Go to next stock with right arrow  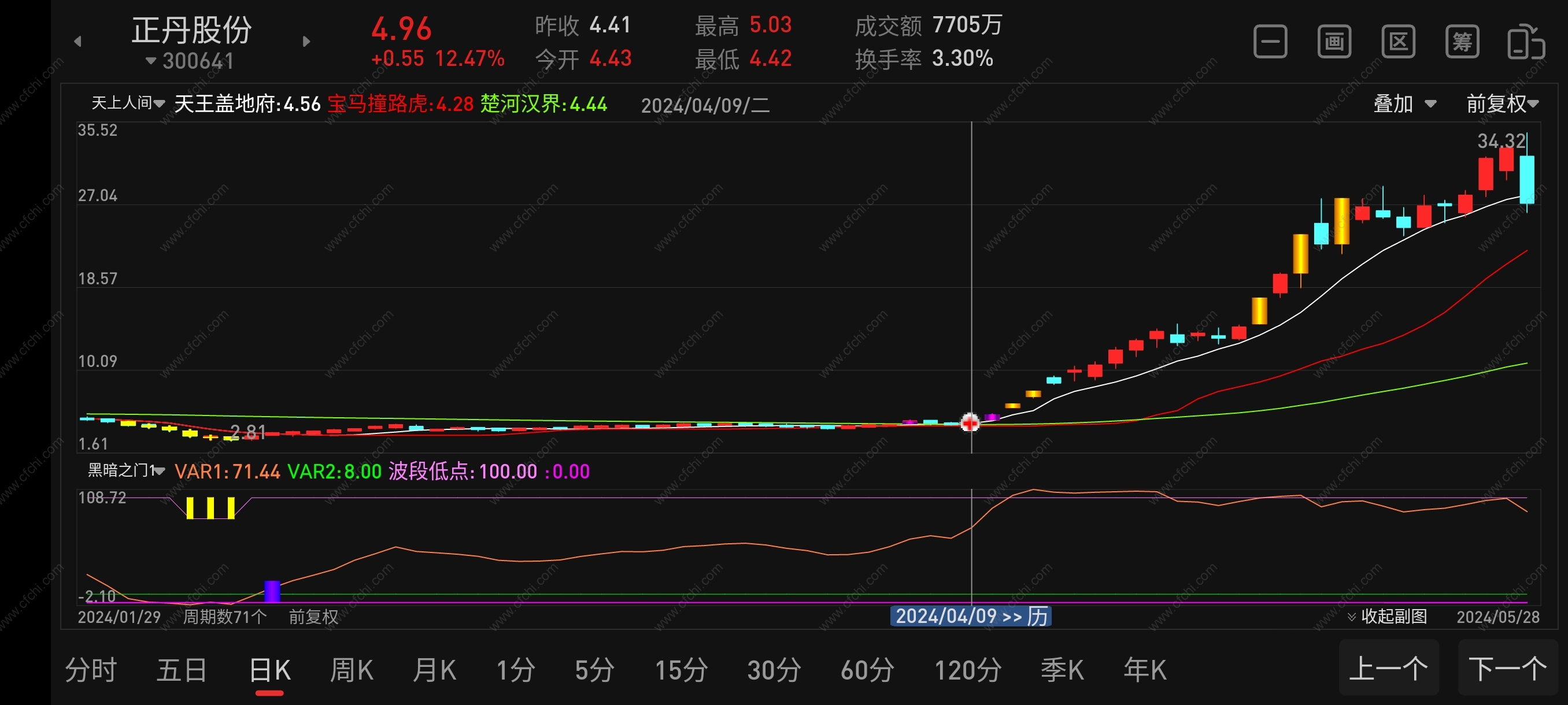pos(306,42)
